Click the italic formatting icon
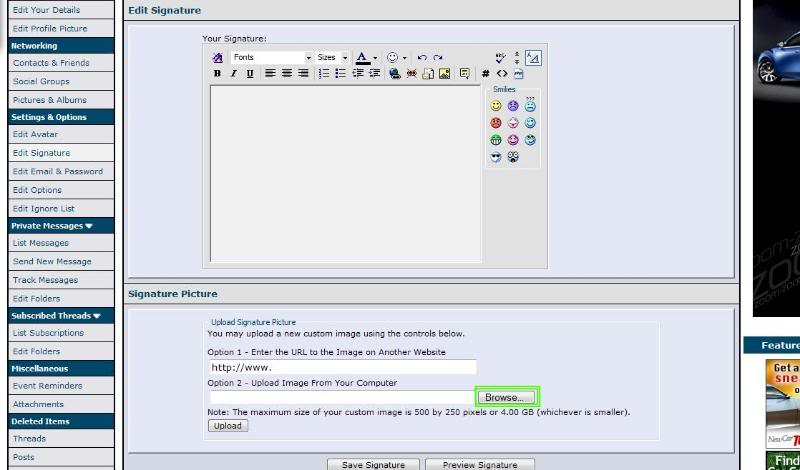 (x=233, y=74)
